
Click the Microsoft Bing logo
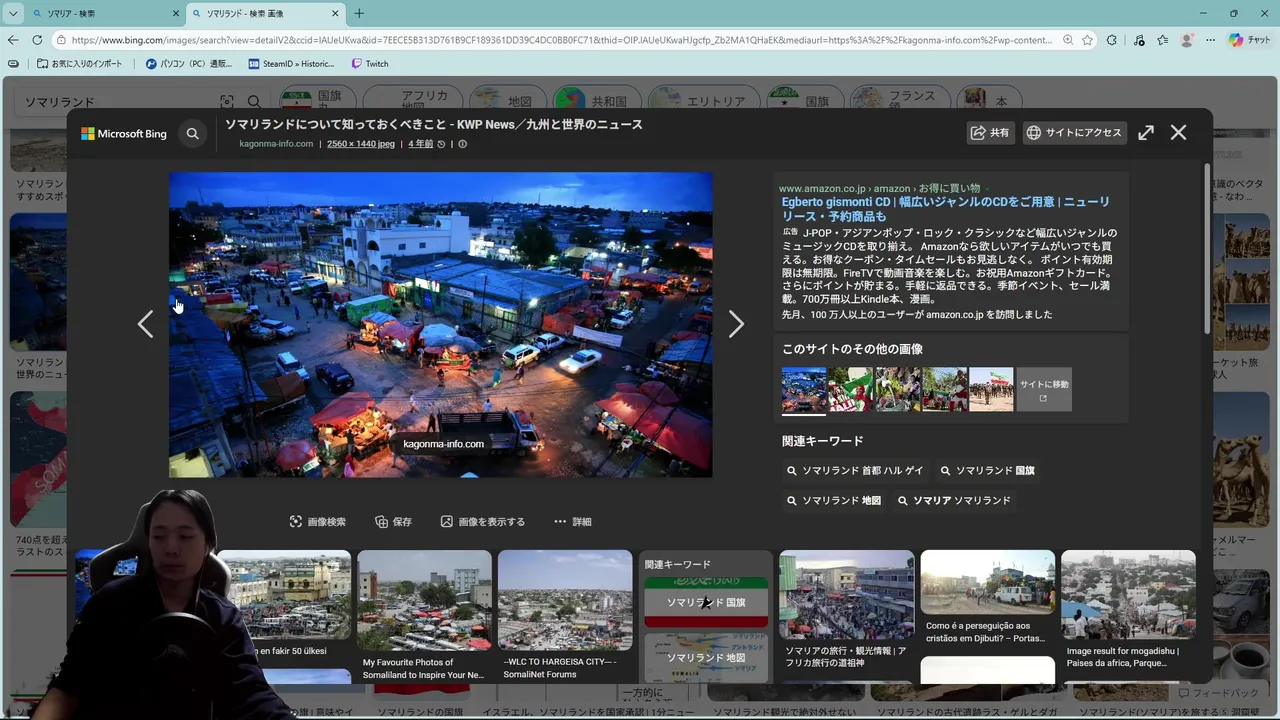pyautogui.click(x=124, y=133)
